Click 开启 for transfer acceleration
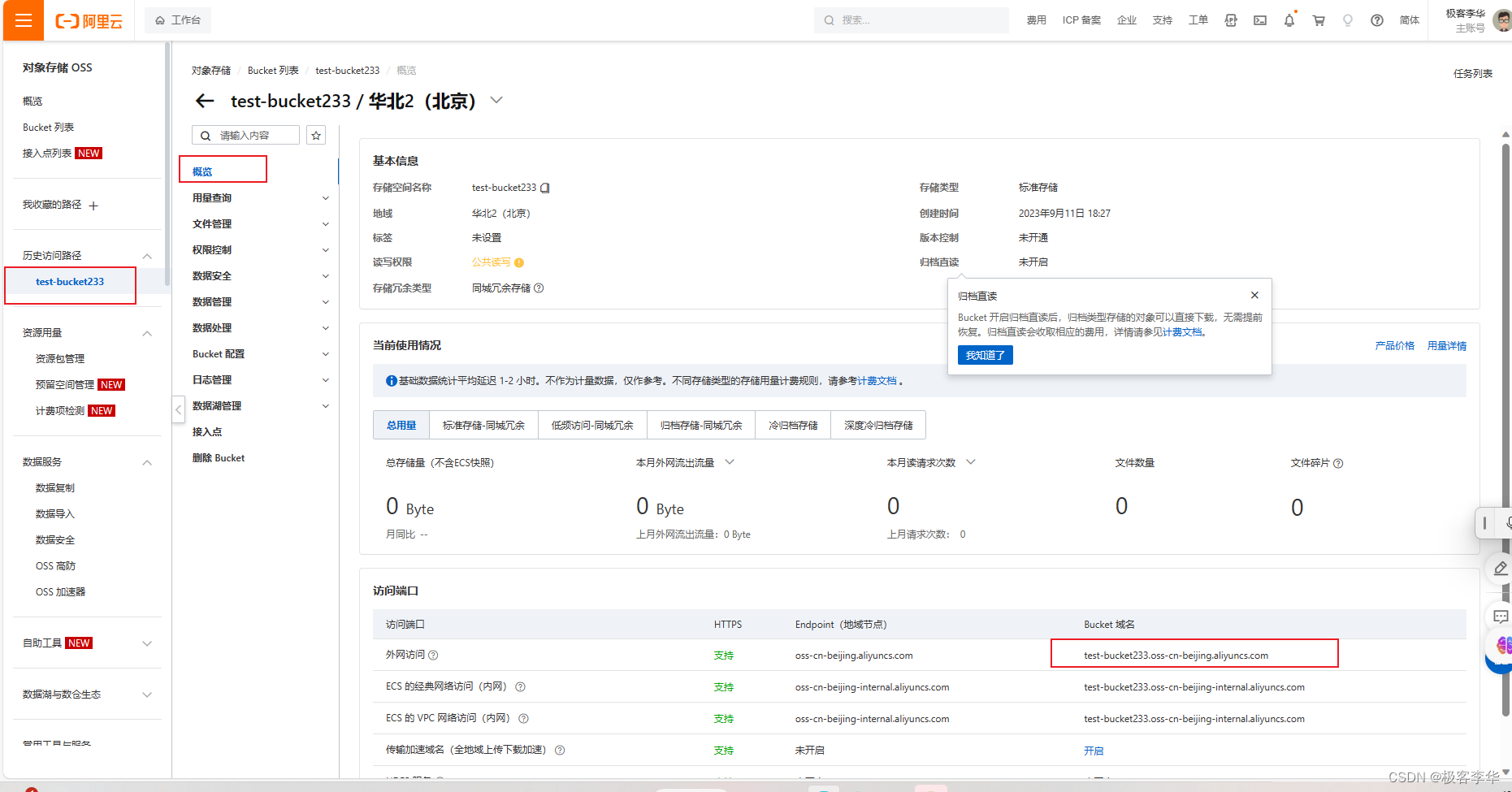 click(1094, 751)
